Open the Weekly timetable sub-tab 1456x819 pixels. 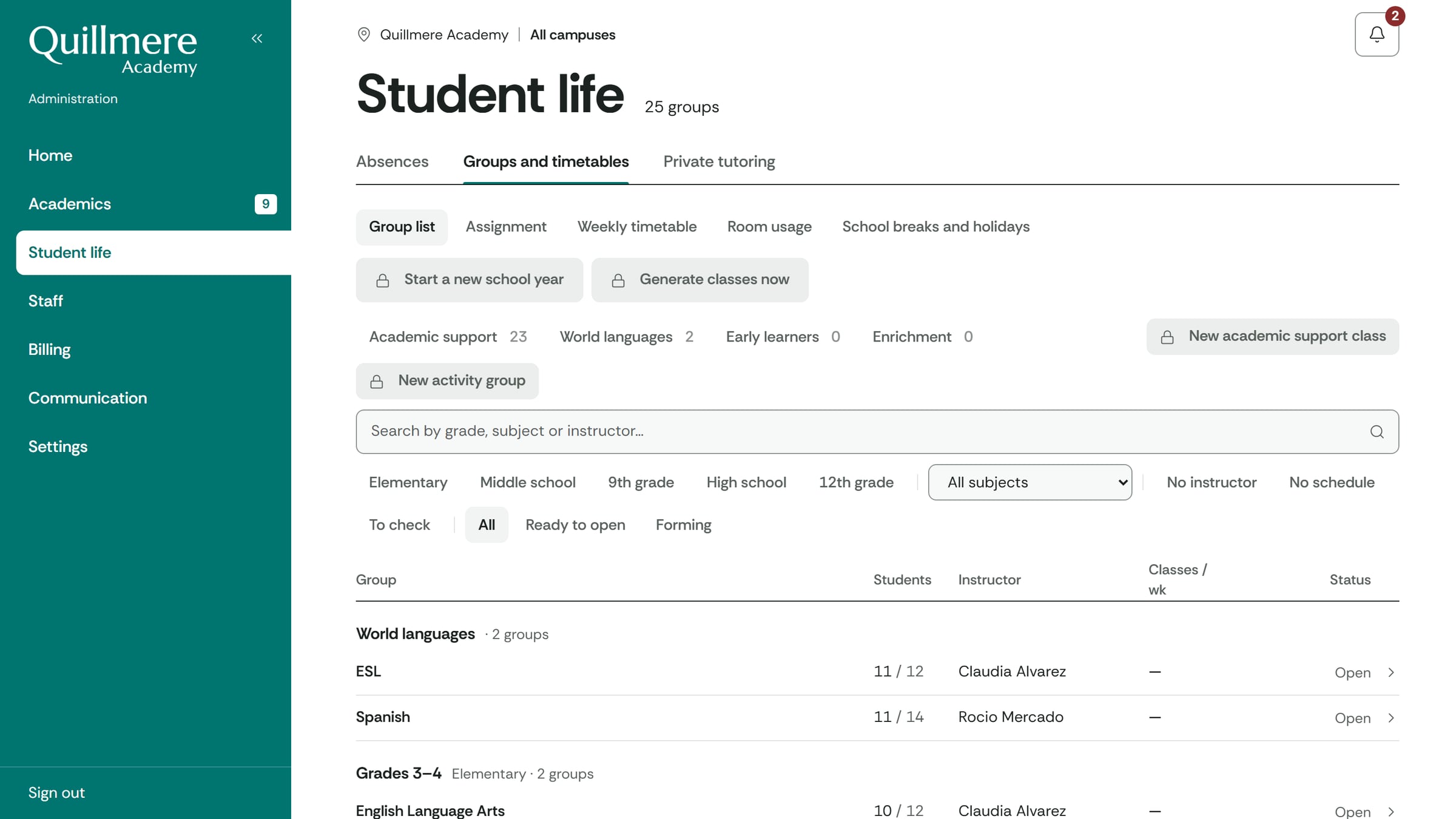pyautogui.click(x=636, y=227)
